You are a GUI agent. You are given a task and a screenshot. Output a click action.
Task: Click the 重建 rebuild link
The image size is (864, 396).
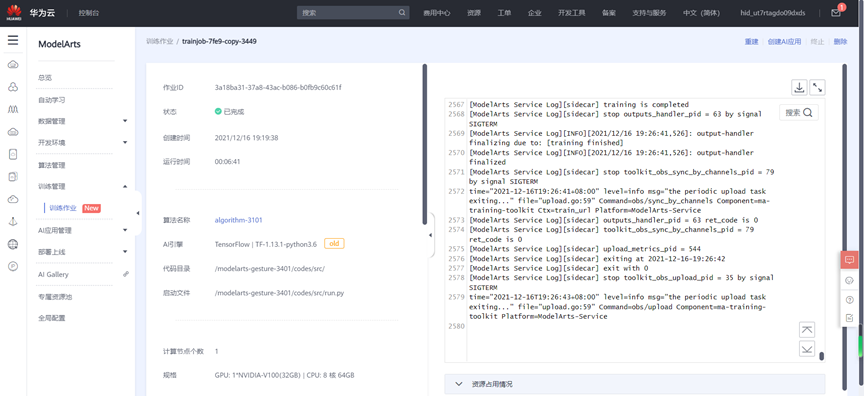(x=752, y=42)
